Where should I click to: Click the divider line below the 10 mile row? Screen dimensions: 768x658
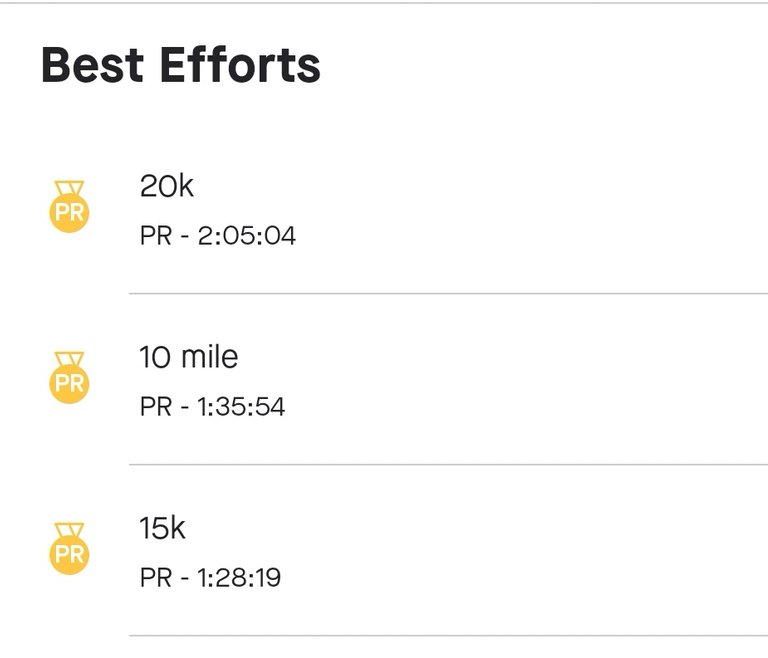(x=449, y=464)
